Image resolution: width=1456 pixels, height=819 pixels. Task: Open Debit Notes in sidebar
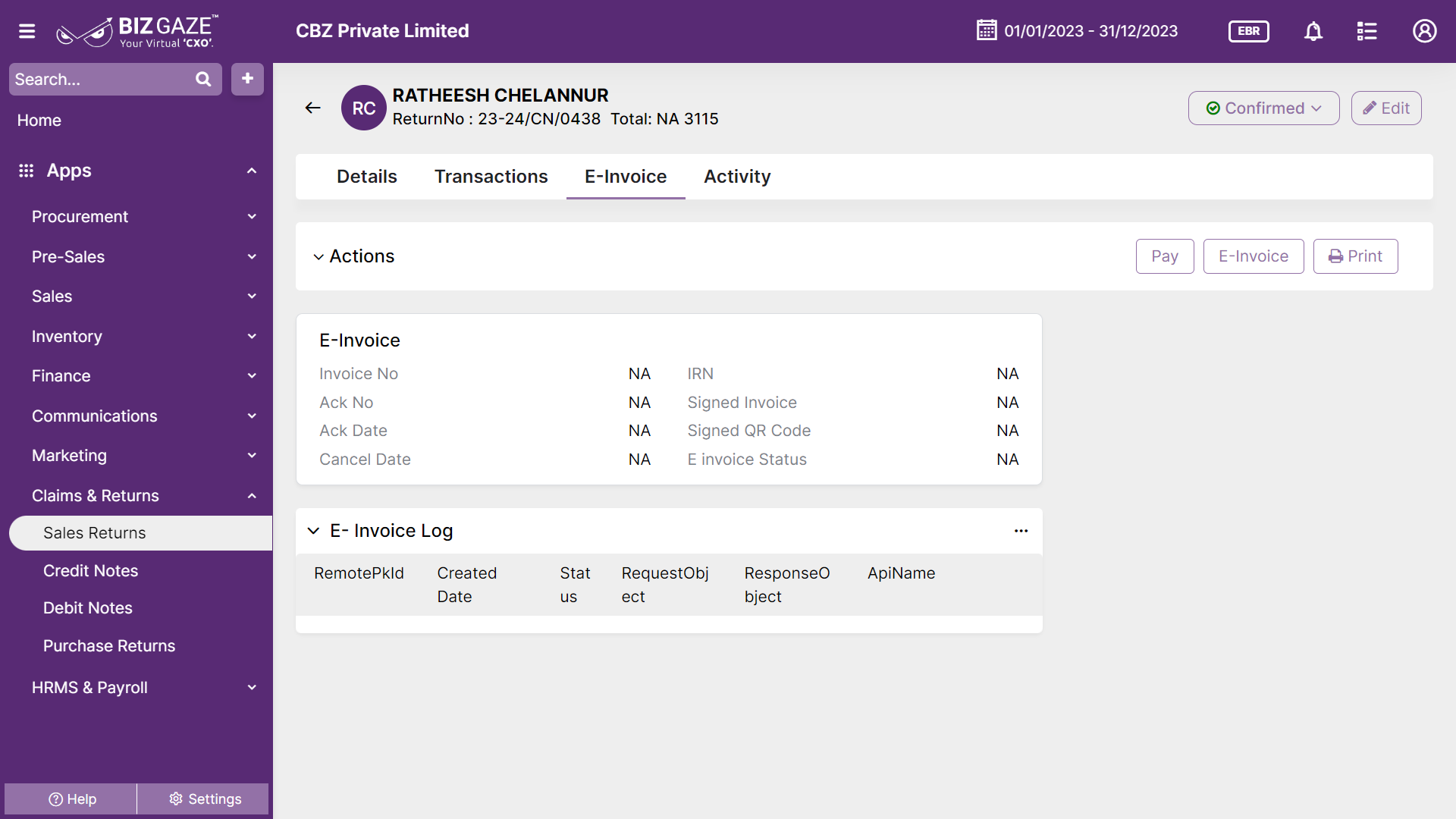point(88,608)
